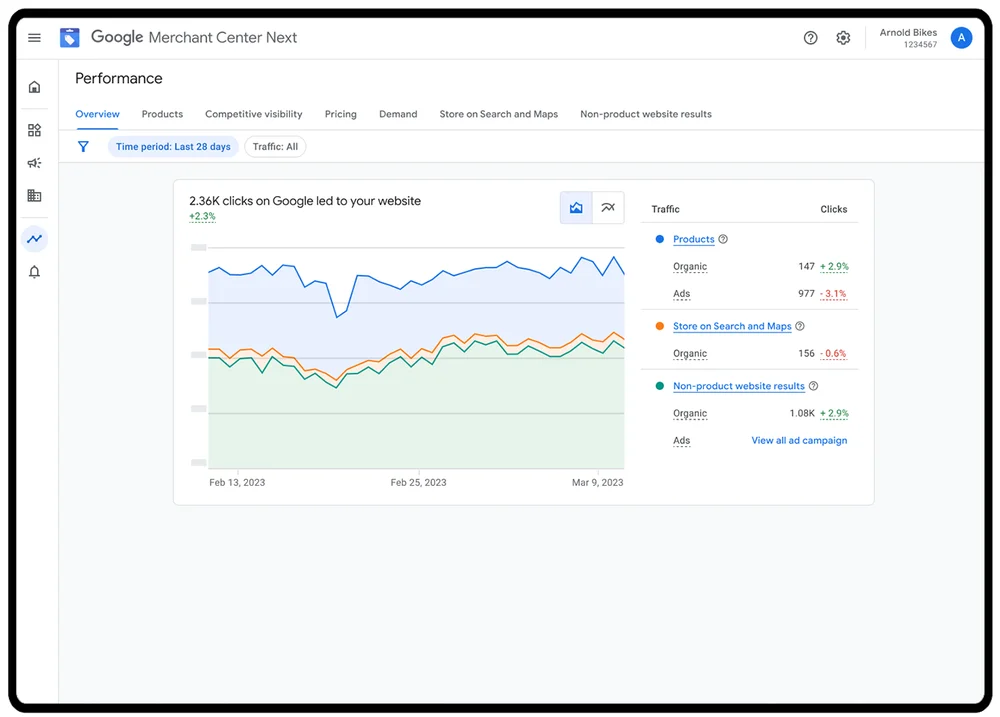Click the filter funnel icon
This screenshot has width=1000, height=717.
pos(84,146)
